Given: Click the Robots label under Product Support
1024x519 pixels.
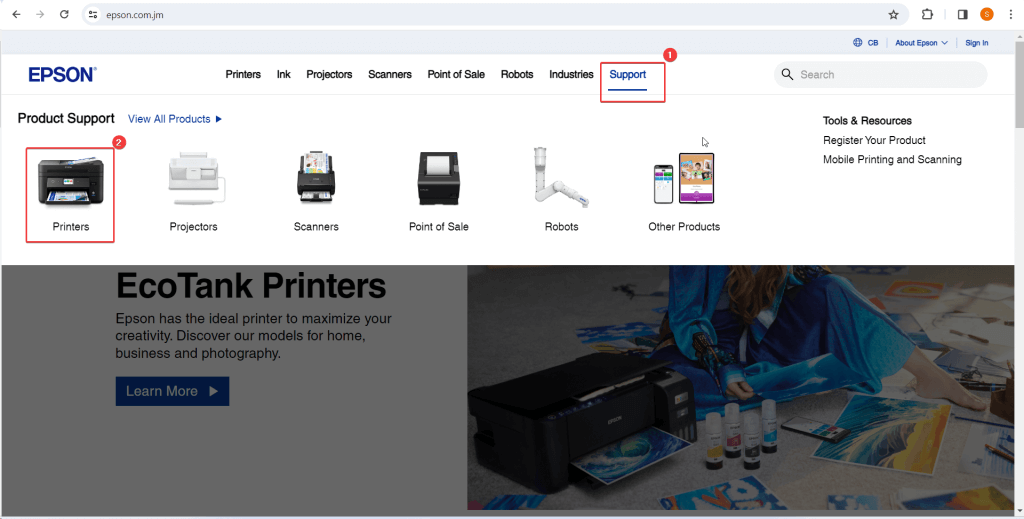Looking at the screenshot, I should (x=562, y=227).
